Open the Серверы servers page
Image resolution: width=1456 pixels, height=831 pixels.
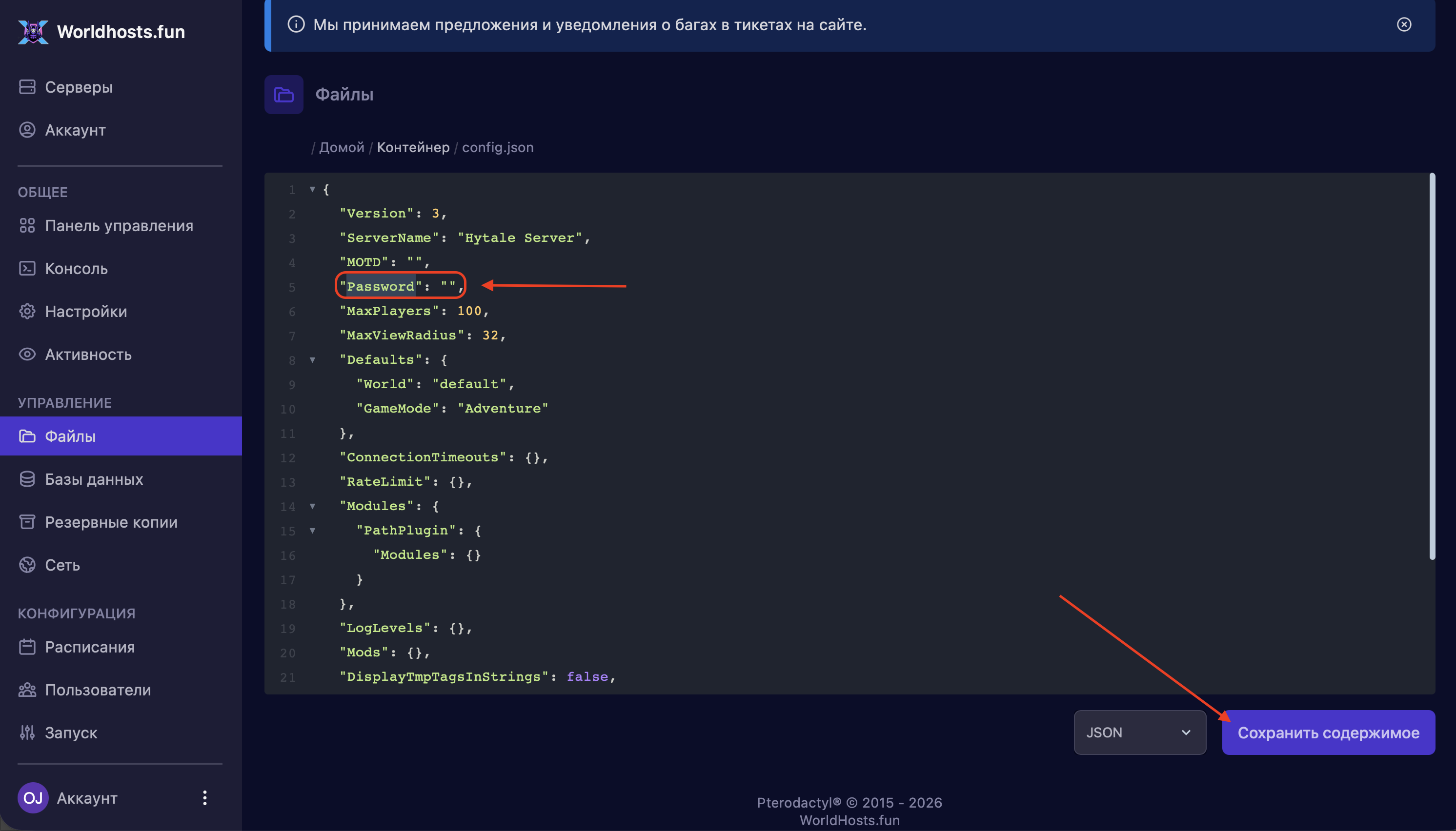pos(78,87)
